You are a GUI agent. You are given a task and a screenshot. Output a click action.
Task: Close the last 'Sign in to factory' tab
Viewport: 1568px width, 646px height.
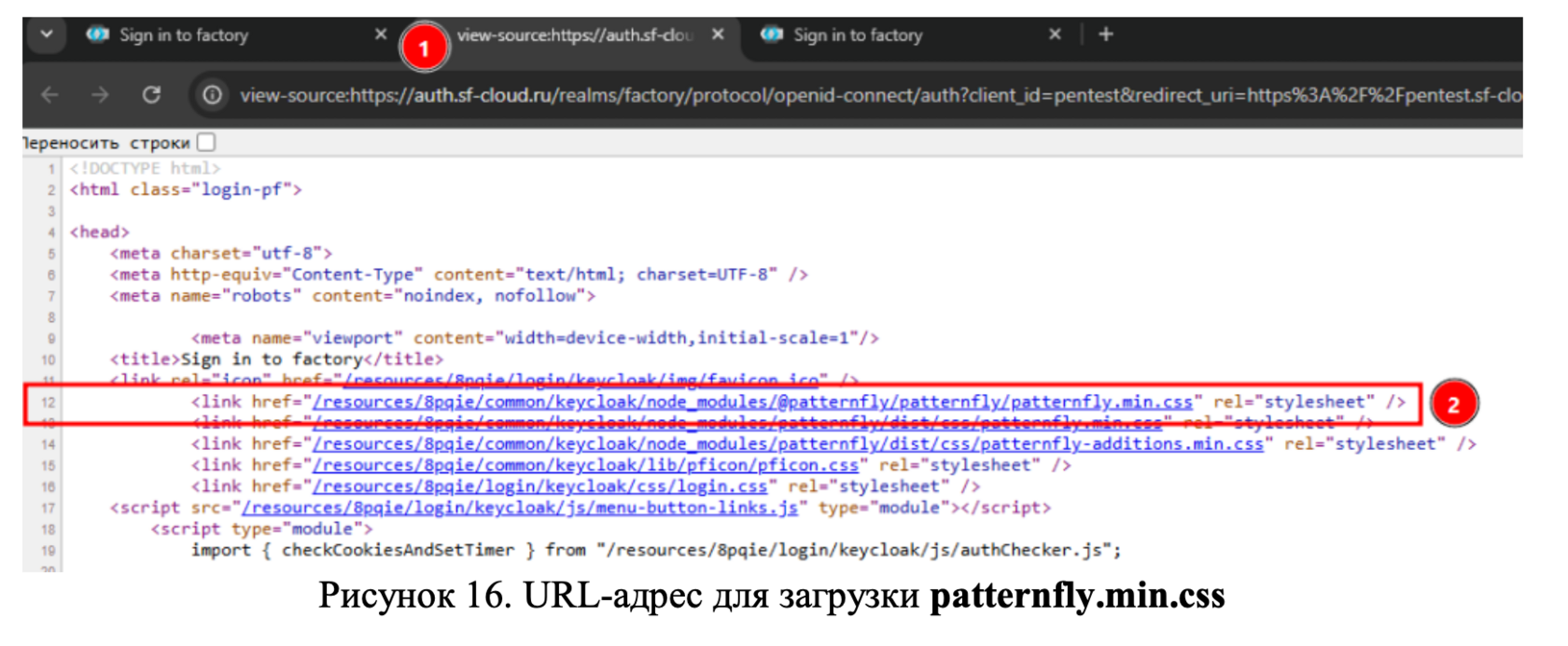point(1055,35)
